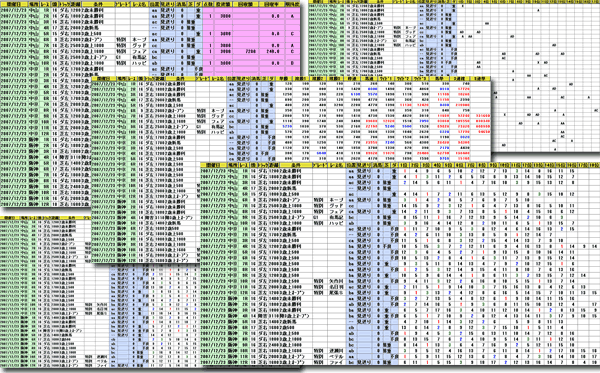Select the G1 grade cell in the bottom-right sheet

(316, 217)
